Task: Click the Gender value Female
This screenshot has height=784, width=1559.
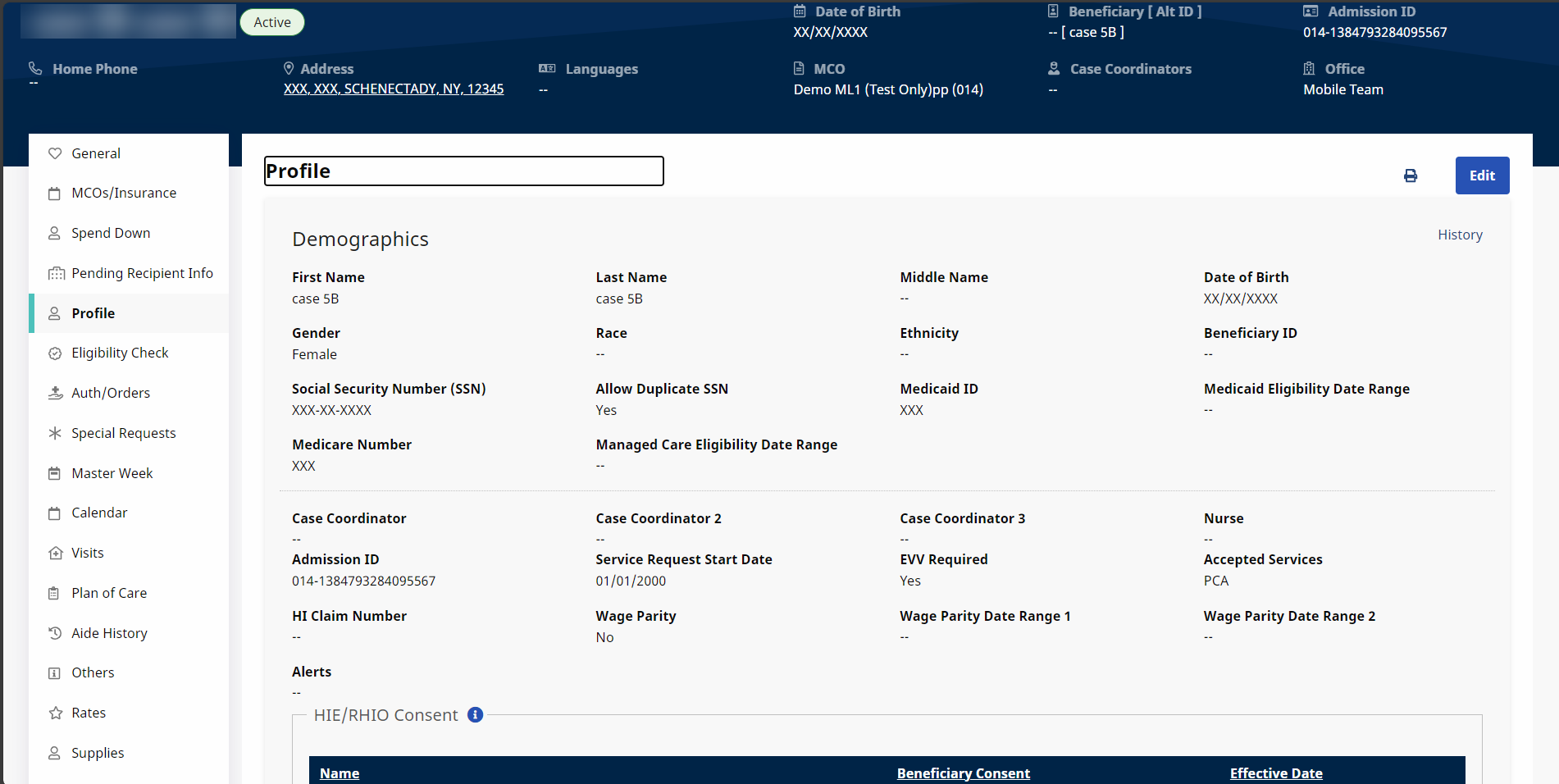Action: pos(314,354)
